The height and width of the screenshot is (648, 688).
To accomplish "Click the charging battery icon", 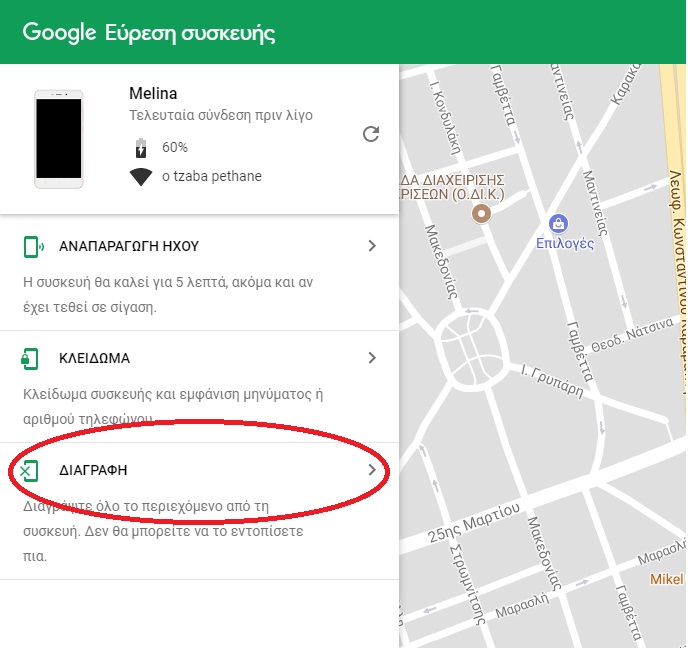I will point(141,147).
